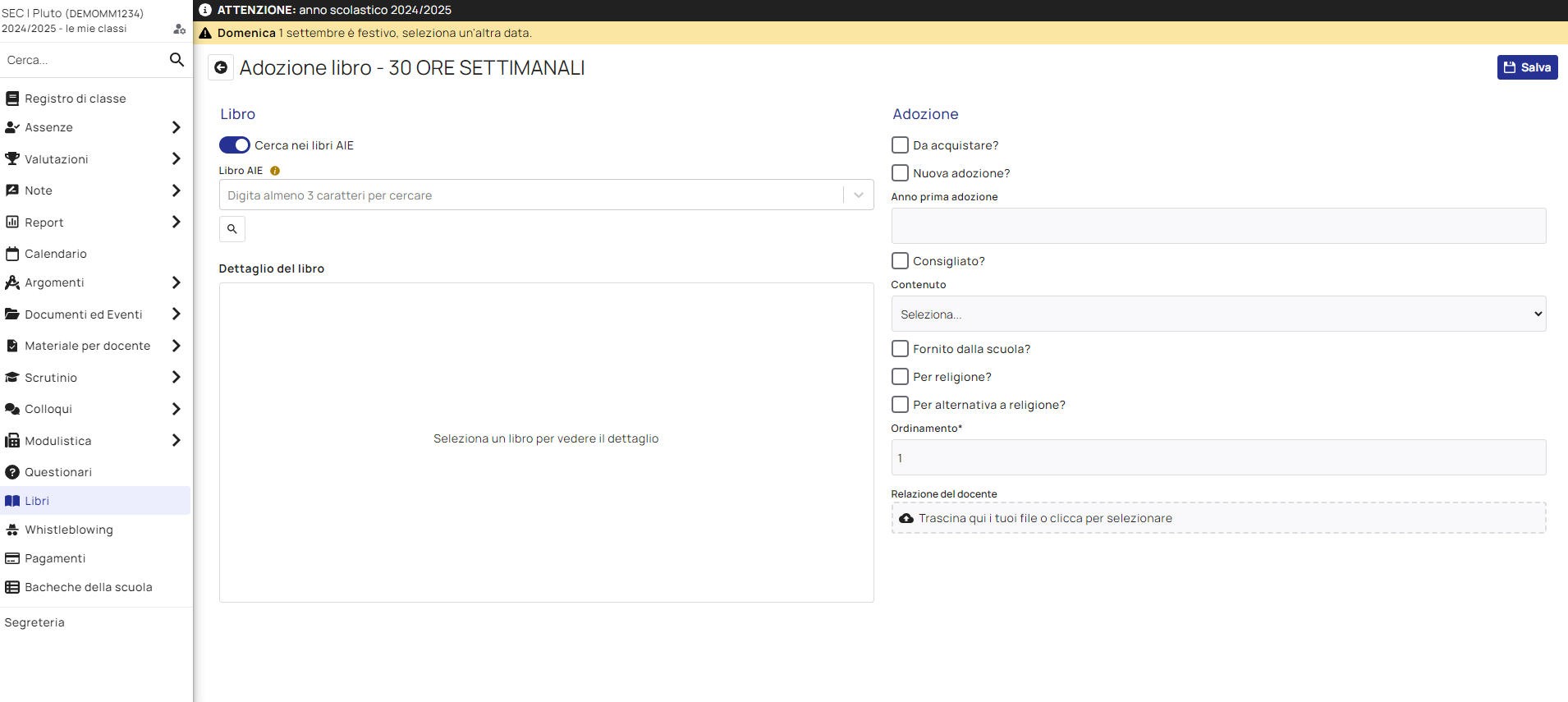1568x702 pixels.
Task: Click the user settings icon near le mie classi
Action: [x=180, y=29]
